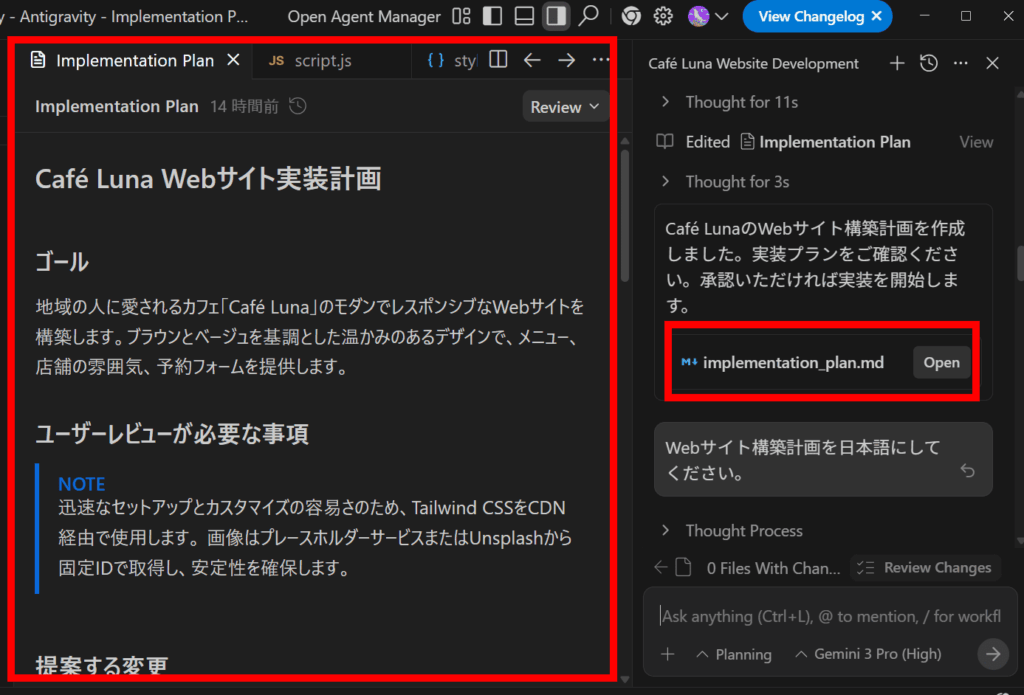Click the search magnifier icon in title bar
The height and width of the screenshot is (695, 1024).
point(589,16)
